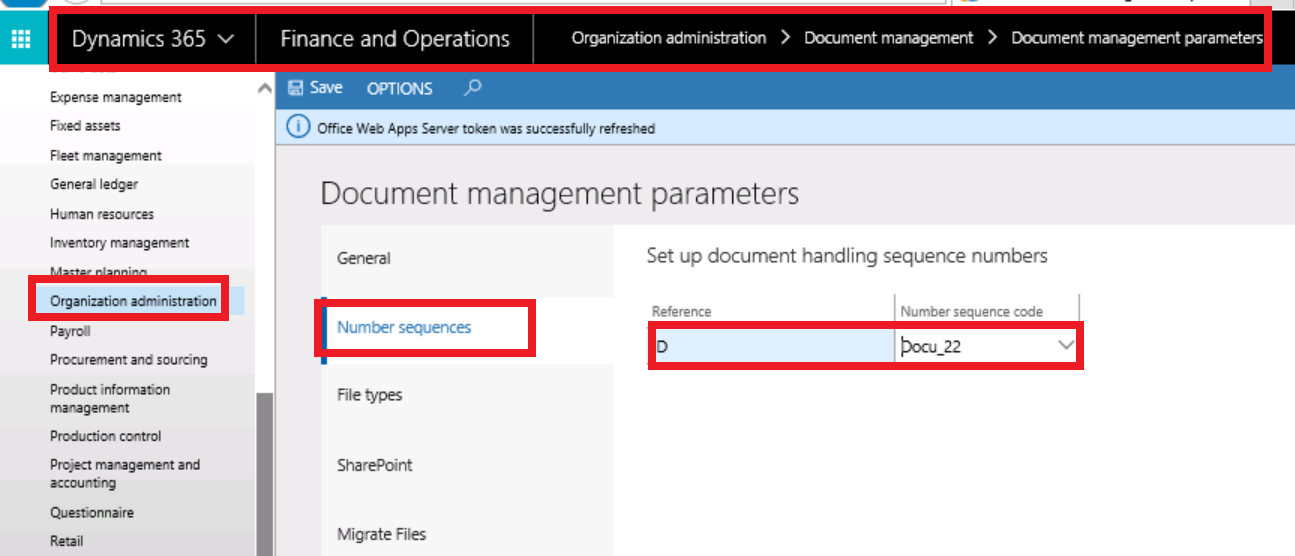Open the Number sequence code dropdown arrow
Image resolution: width=1295 pixels, height=556 pixels.
click(x=1066, y=346)
